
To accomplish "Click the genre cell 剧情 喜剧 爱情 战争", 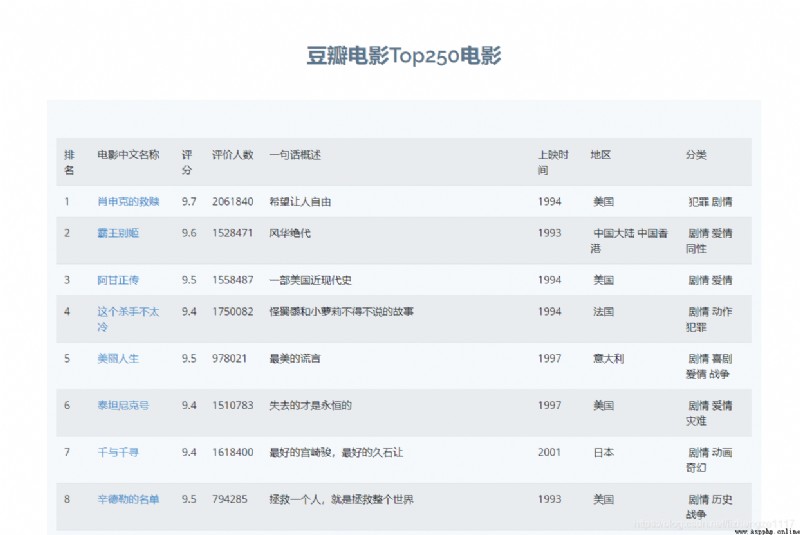I will click(x=709, y=366).
